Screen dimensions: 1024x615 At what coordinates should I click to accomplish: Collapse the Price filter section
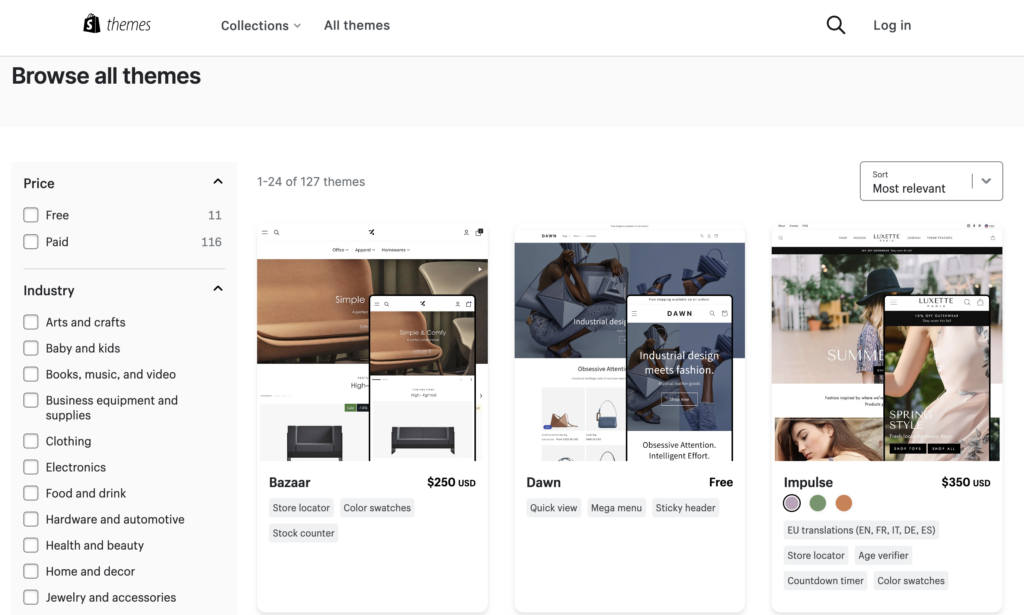point(218,181)
